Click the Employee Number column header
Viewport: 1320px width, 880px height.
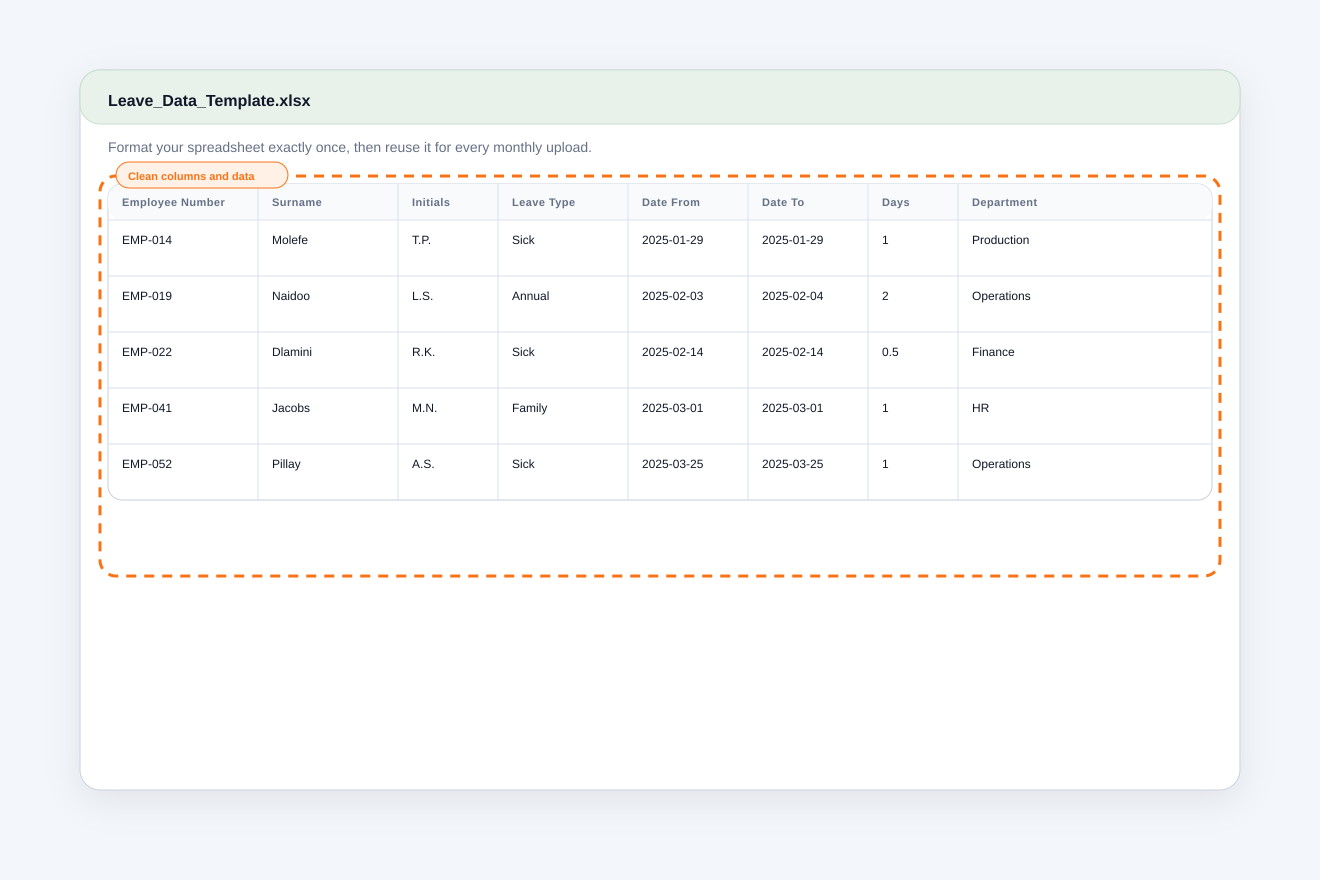click(183, 202)
